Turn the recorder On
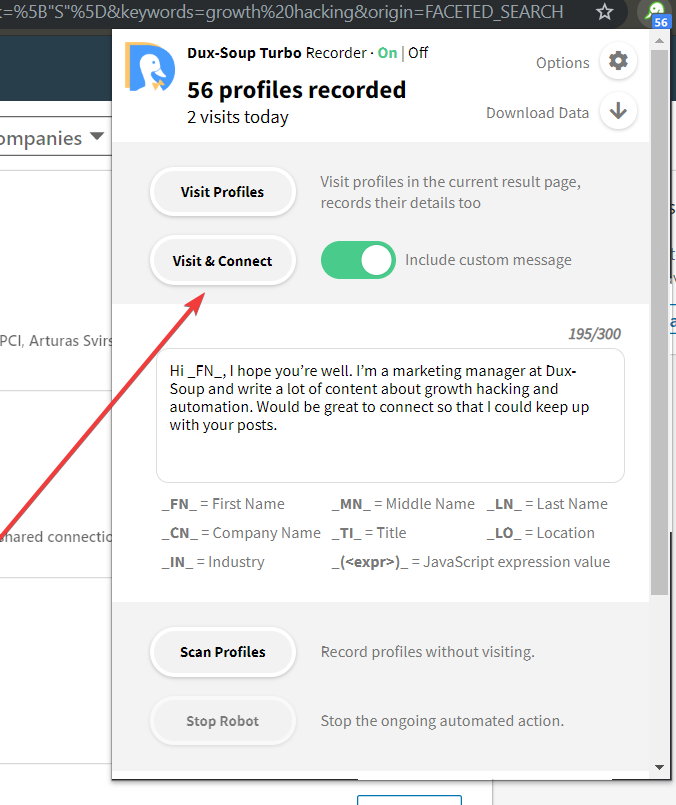This screenshot has width=676, height=805. (388, 53)
